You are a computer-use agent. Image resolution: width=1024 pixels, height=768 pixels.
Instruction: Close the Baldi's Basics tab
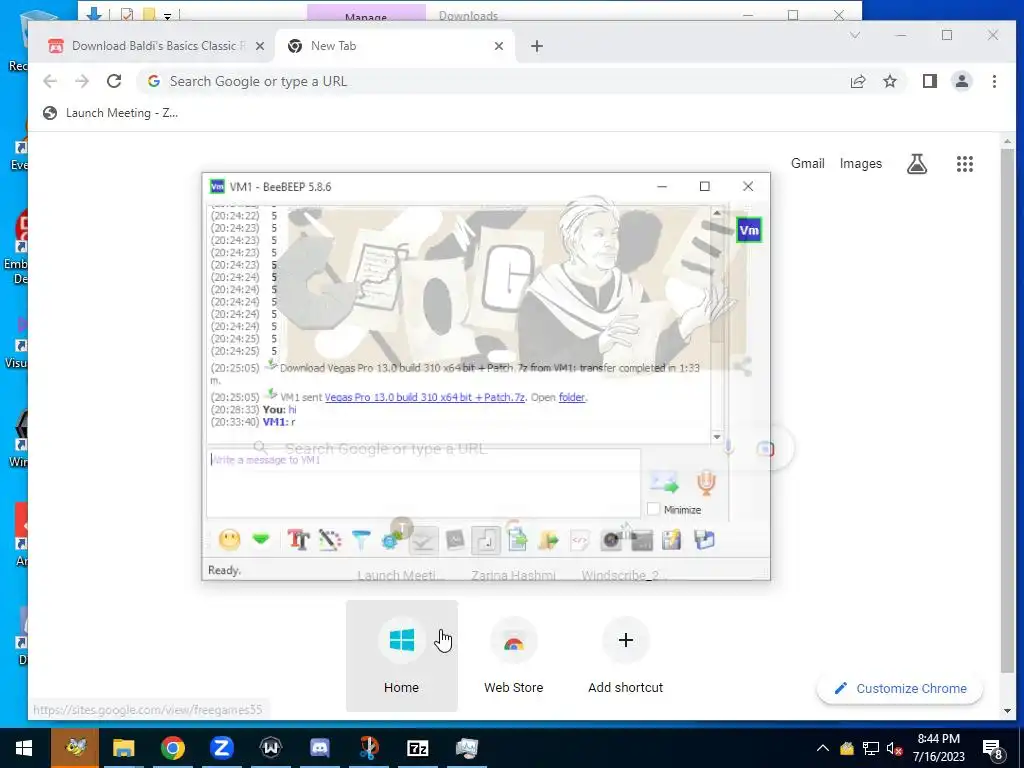point(260,46)
